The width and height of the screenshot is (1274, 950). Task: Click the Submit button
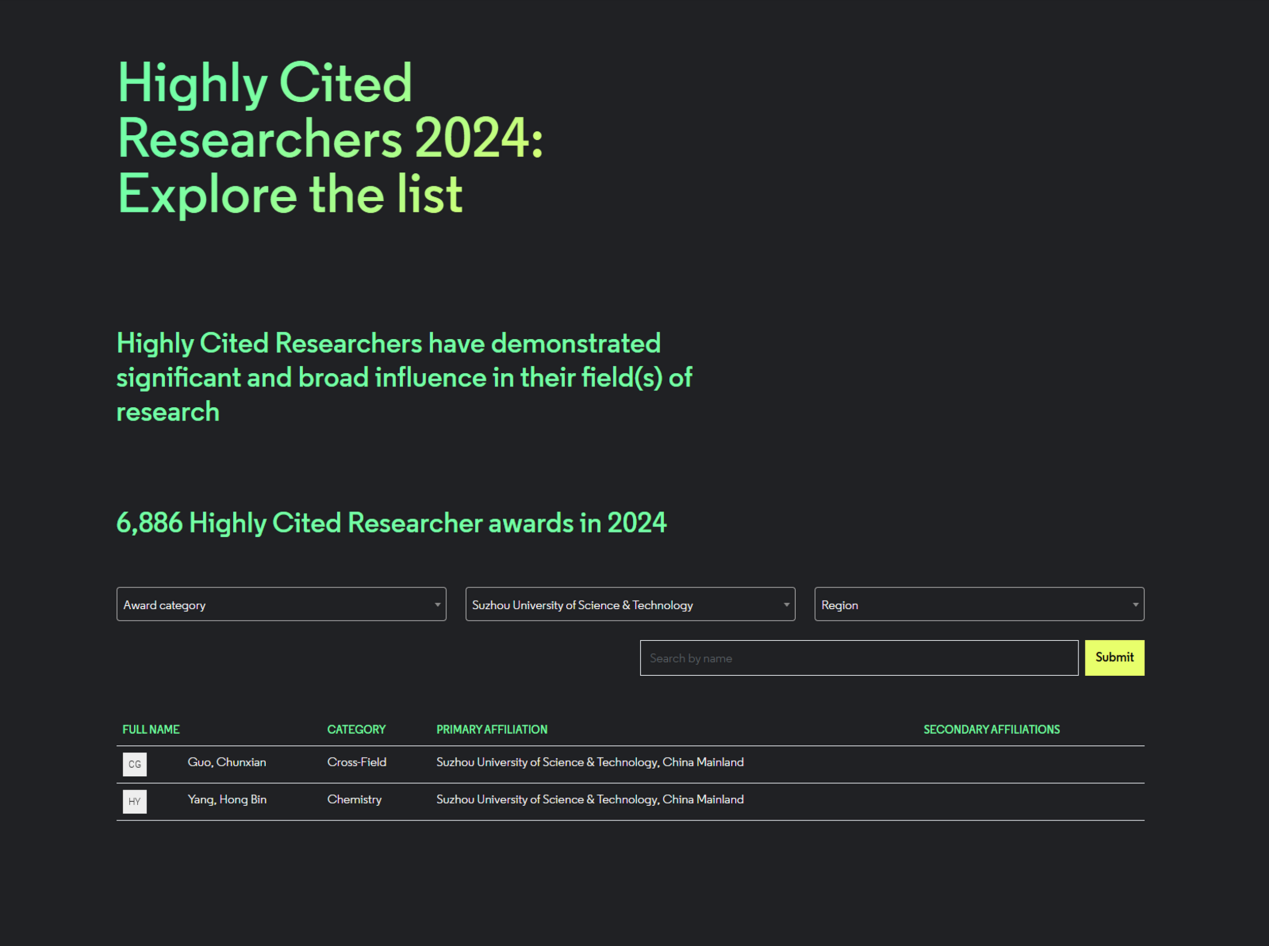point(1119,660)
